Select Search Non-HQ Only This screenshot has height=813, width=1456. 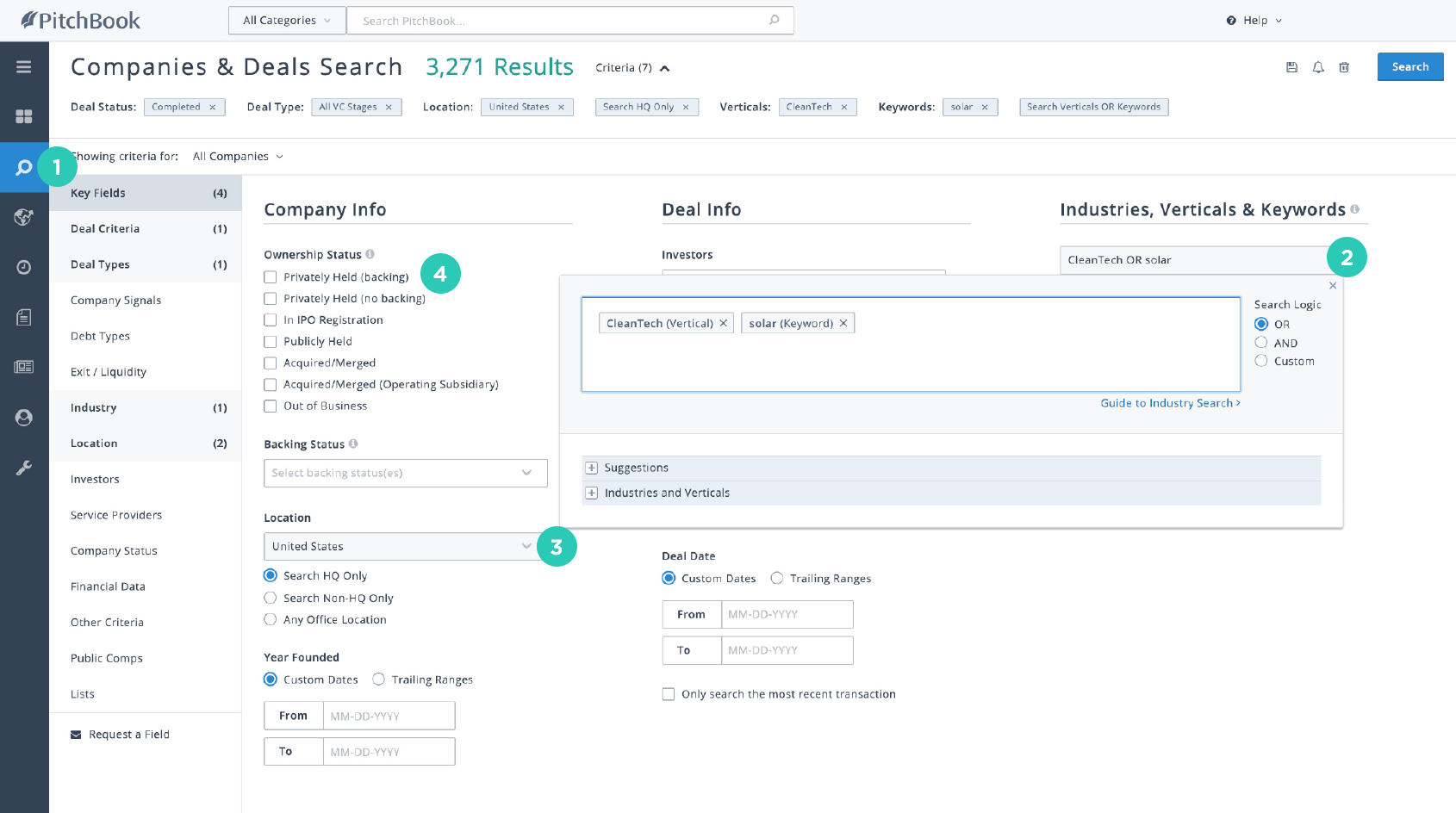(271, 598)
